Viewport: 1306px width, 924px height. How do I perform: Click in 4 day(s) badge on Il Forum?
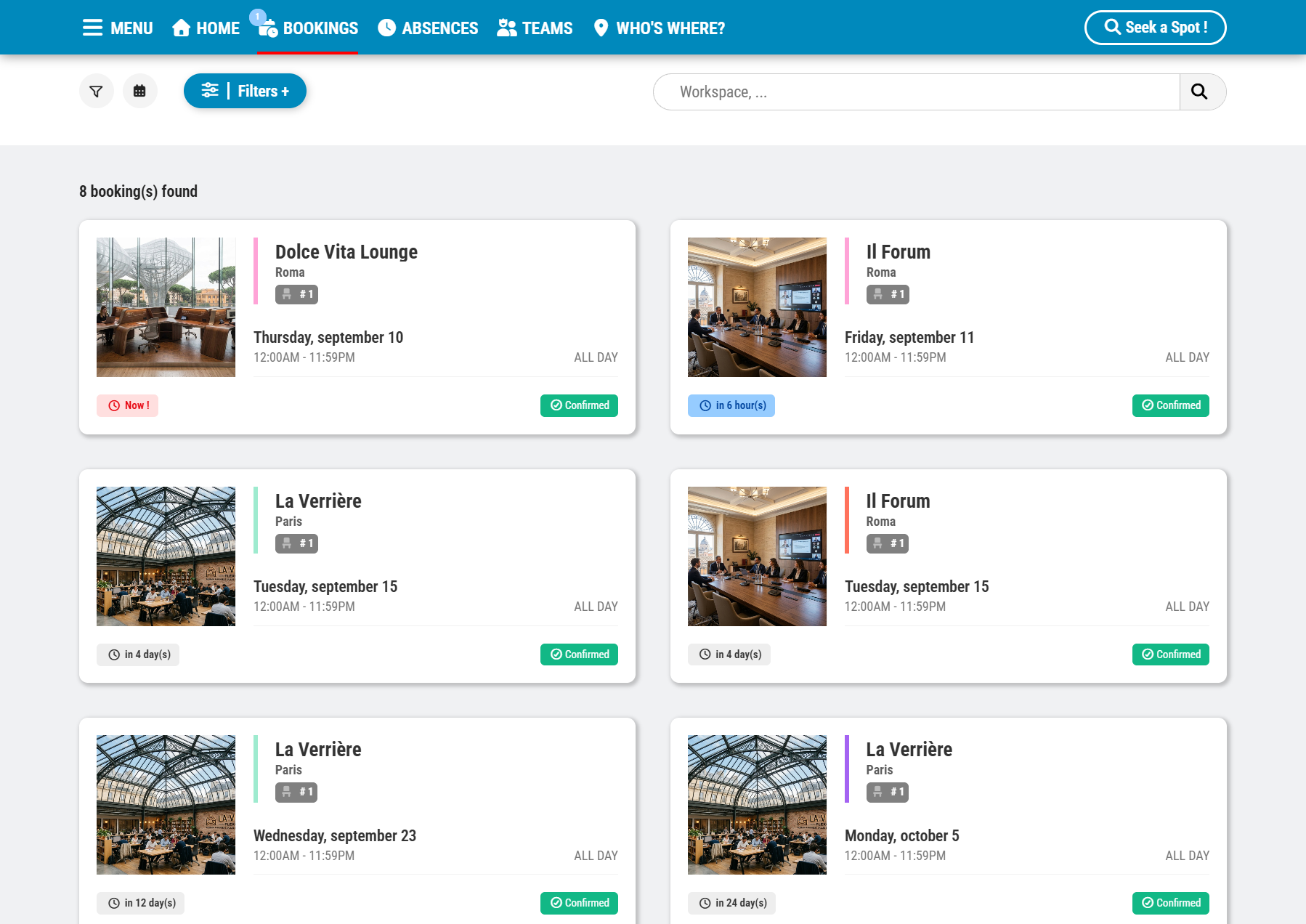[x=729, y=654]
